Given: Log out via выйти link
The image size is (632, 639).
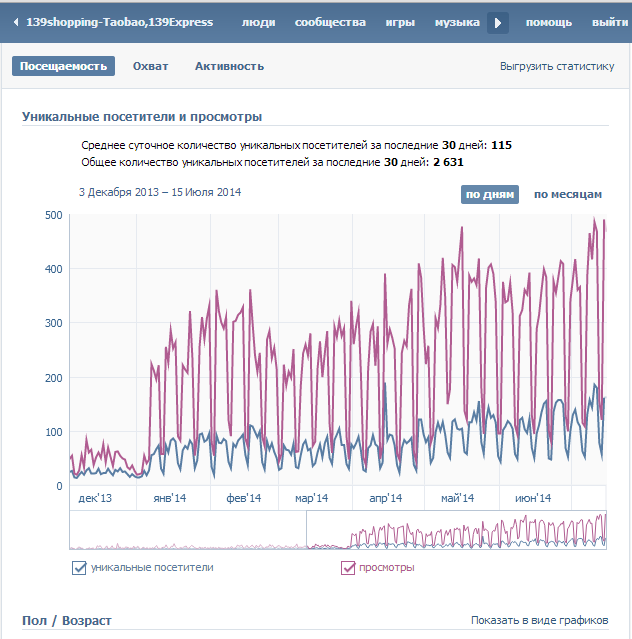Looking at the screenshot, I should pyautogui.click(x=610, y=22).
